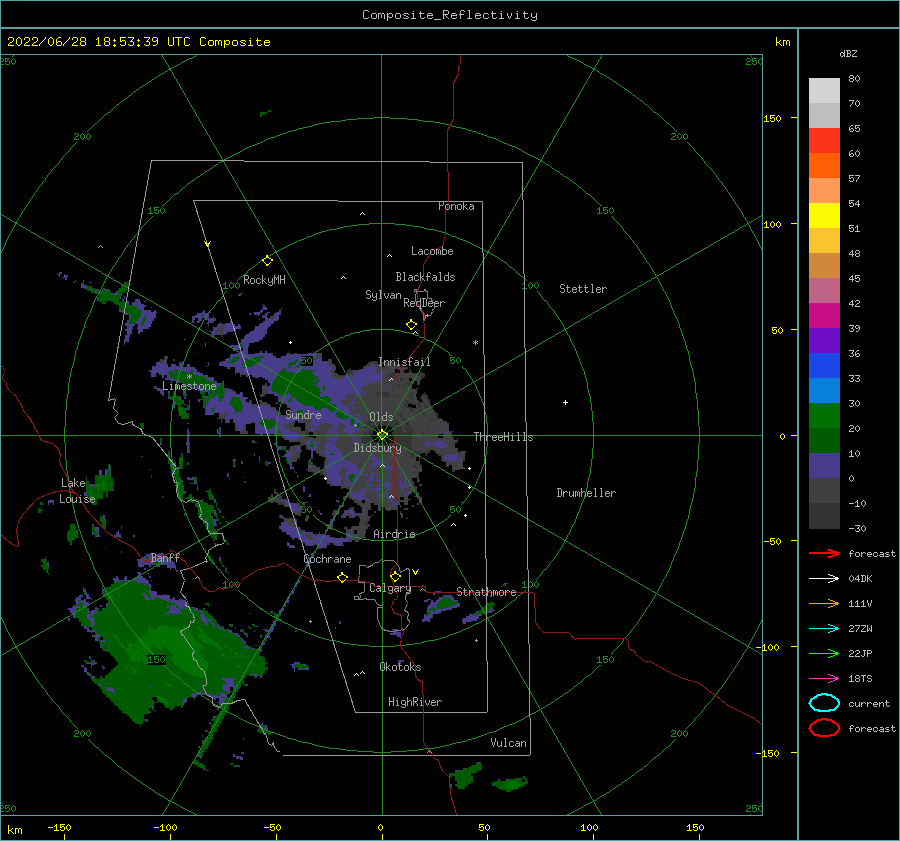Image resolution: width=900 pixels, height=841 pixels.
Task: Click the Lacombe city label
Action: pyautogui.click(x=432, y=251)
